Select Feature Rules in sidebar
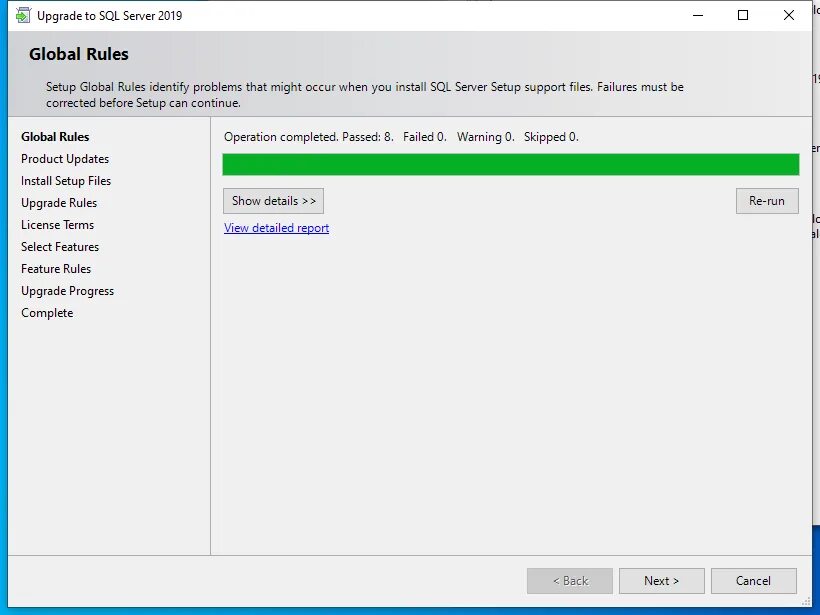Screen dimensions: 820x615 point(55,268)
